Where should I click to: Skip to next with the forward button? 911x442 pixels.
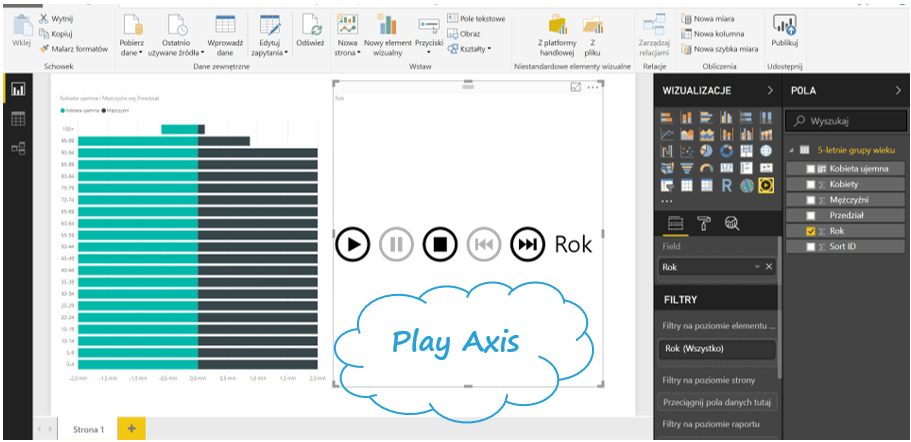click(527, 243)
